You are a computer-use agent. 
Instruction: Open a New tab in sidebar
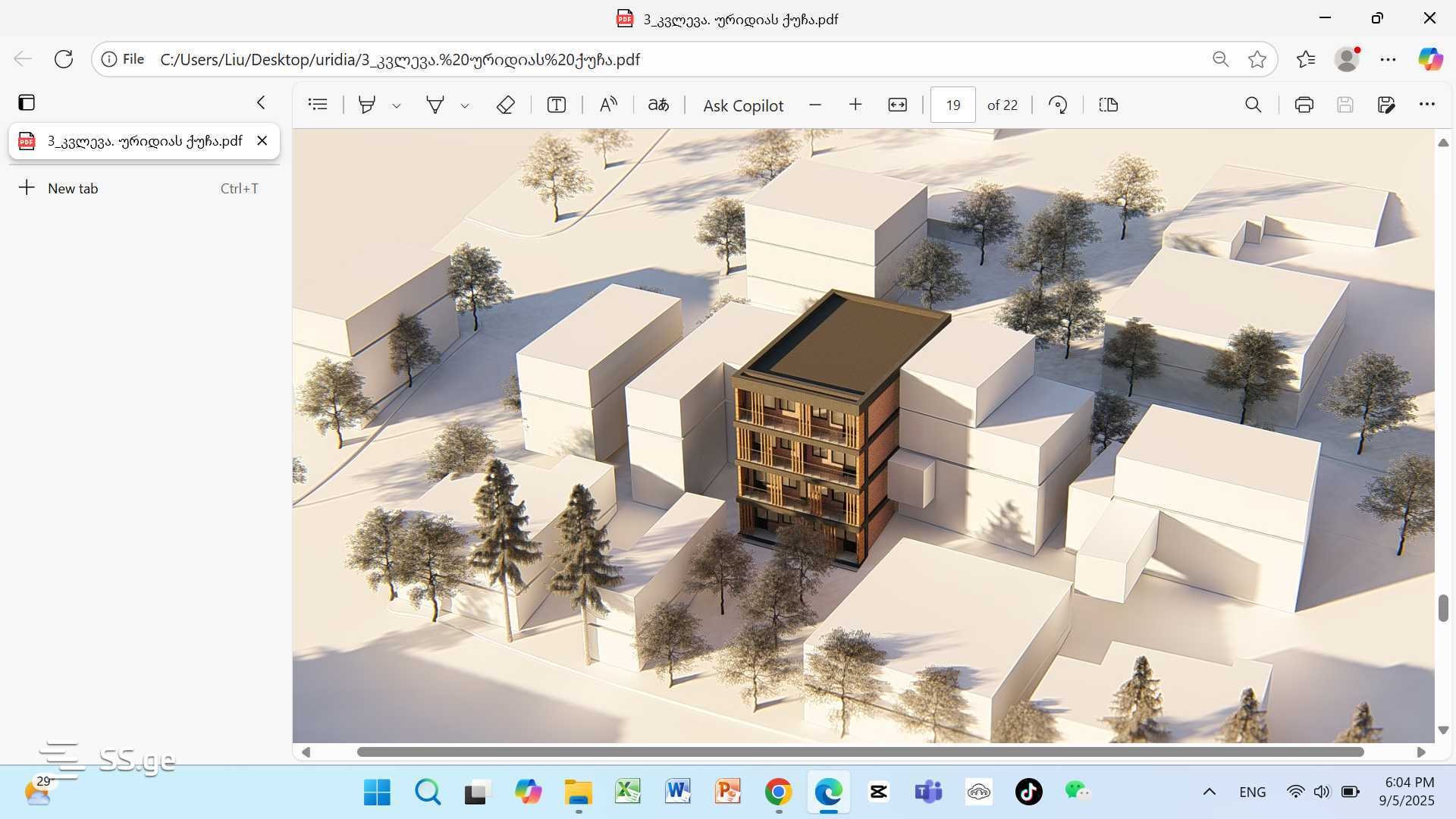(x=73, y=188)
